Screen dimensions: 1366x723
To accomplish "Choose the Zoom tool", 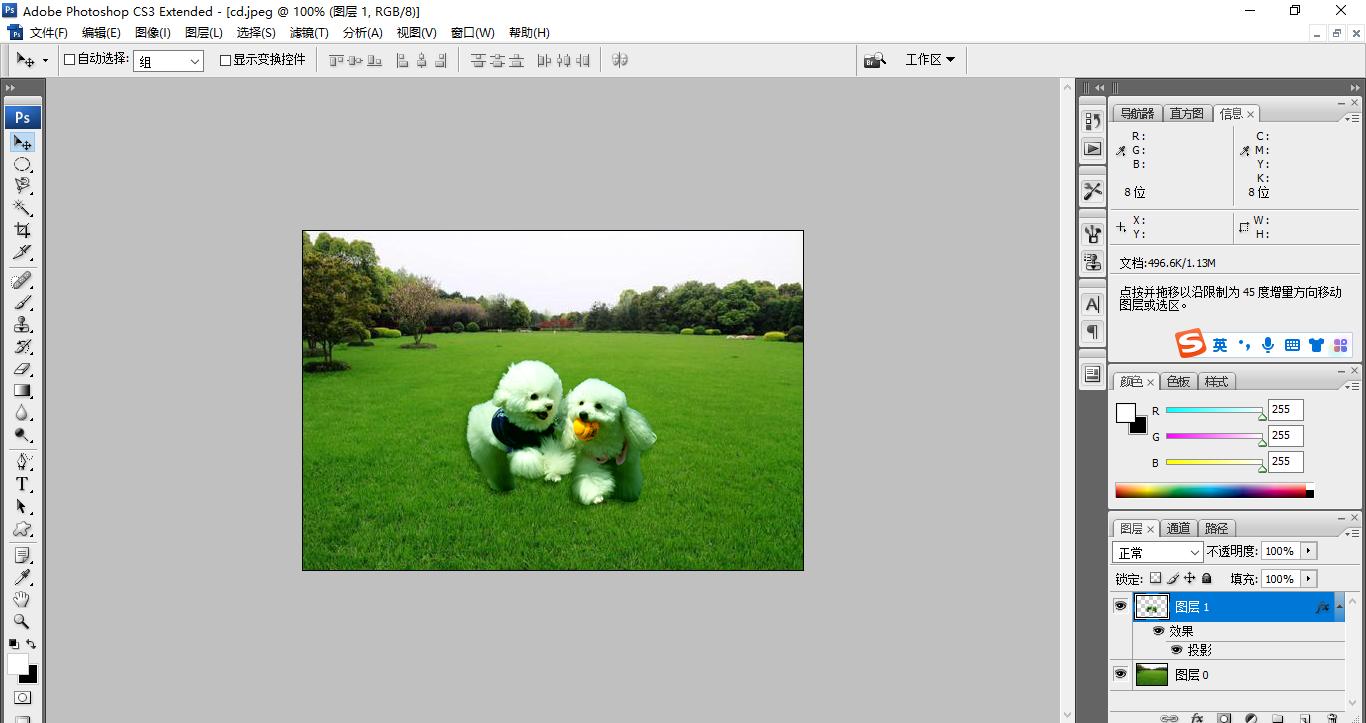I will [x=23, y=621].
